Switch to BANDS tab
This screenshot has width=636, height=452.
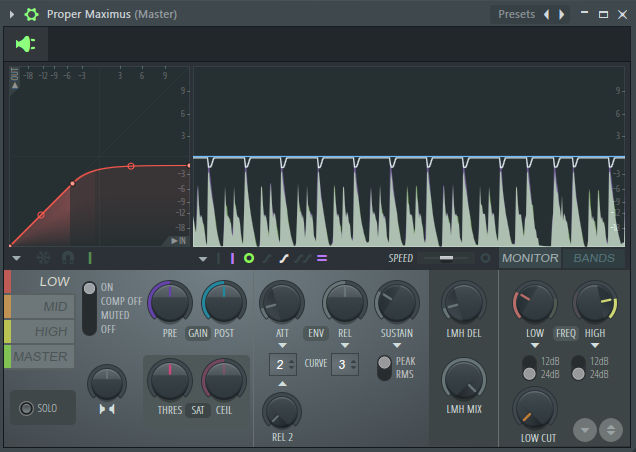click(x=594, y=258)
